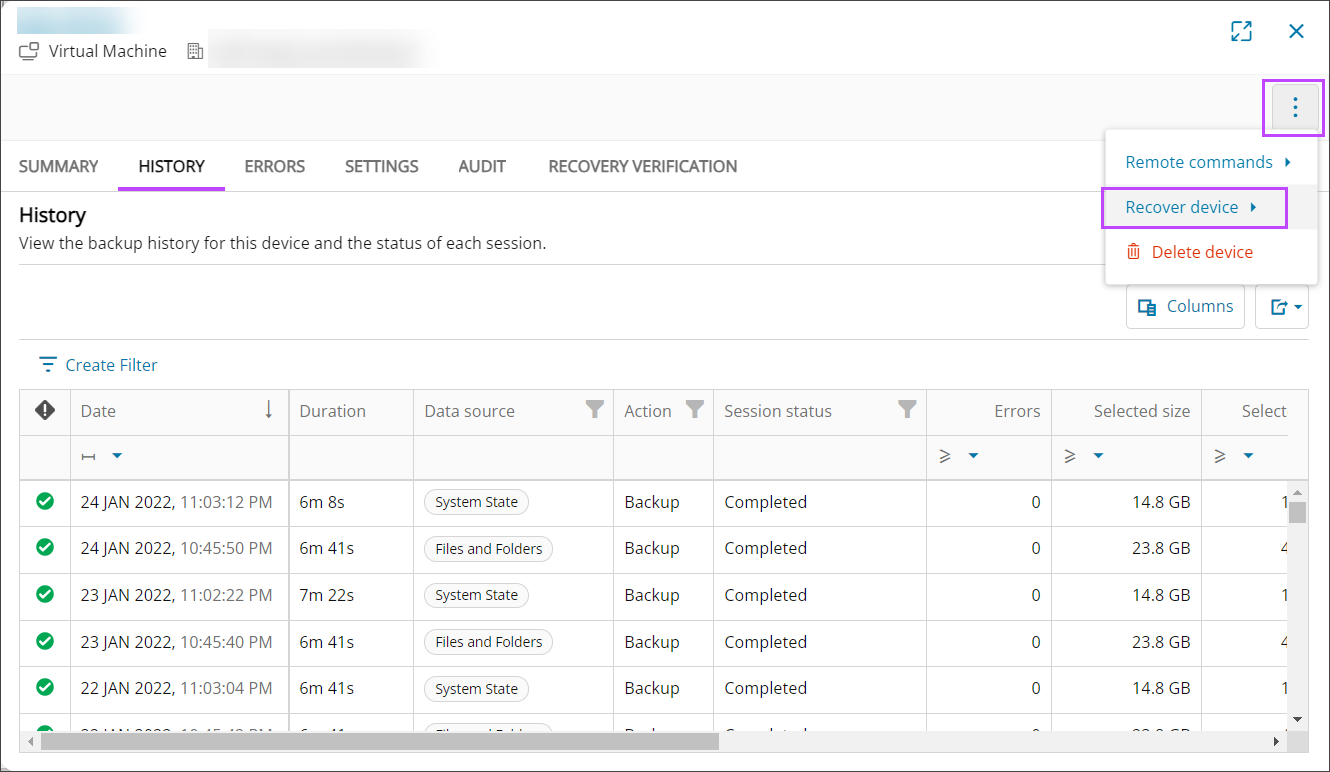1330x772 pixels.
Task: Click the vertical scrollbar down arrow
Action: point(1297,718)
